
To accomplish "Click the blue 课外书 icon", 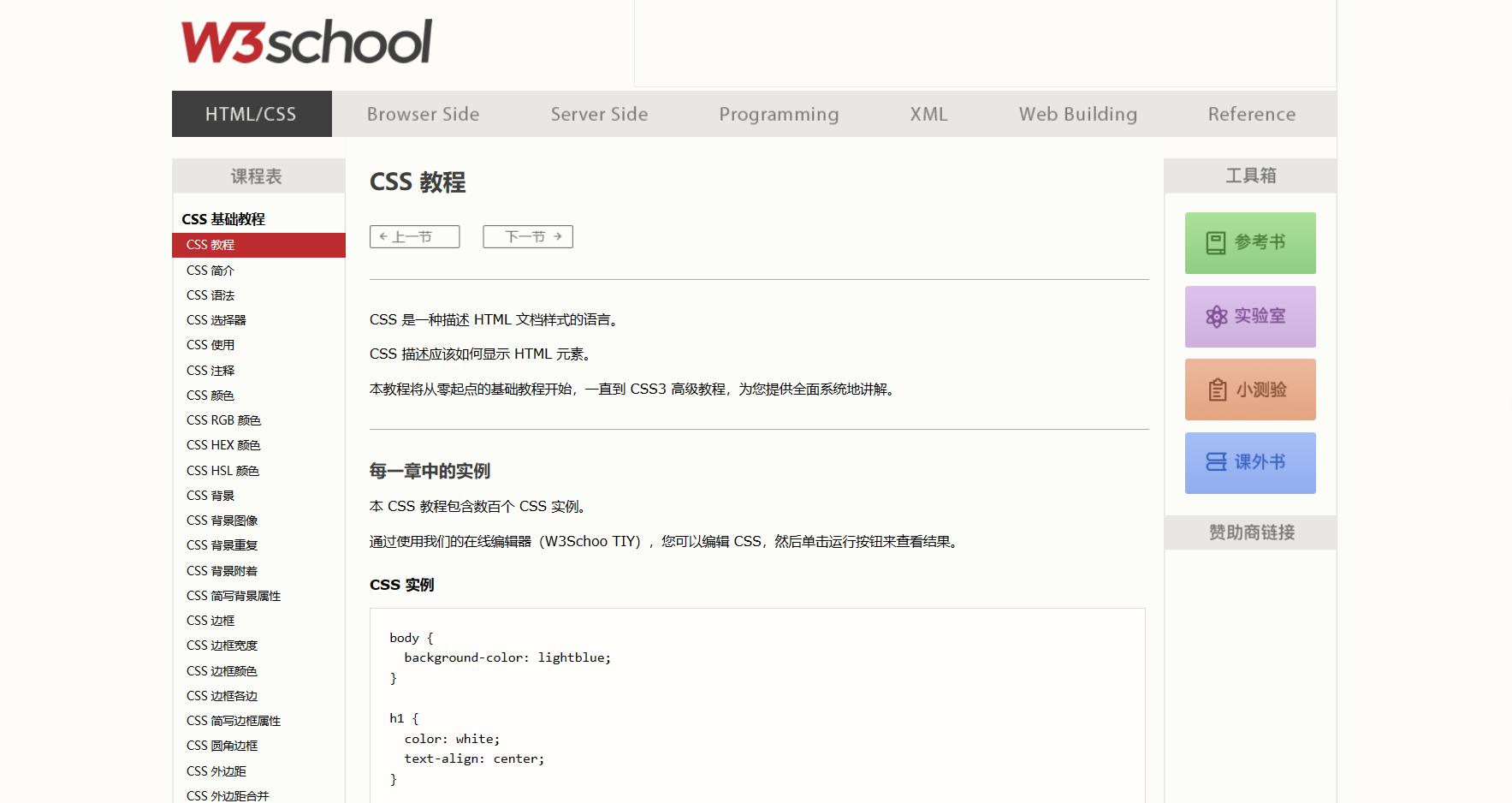I will tap(1250, 463).
